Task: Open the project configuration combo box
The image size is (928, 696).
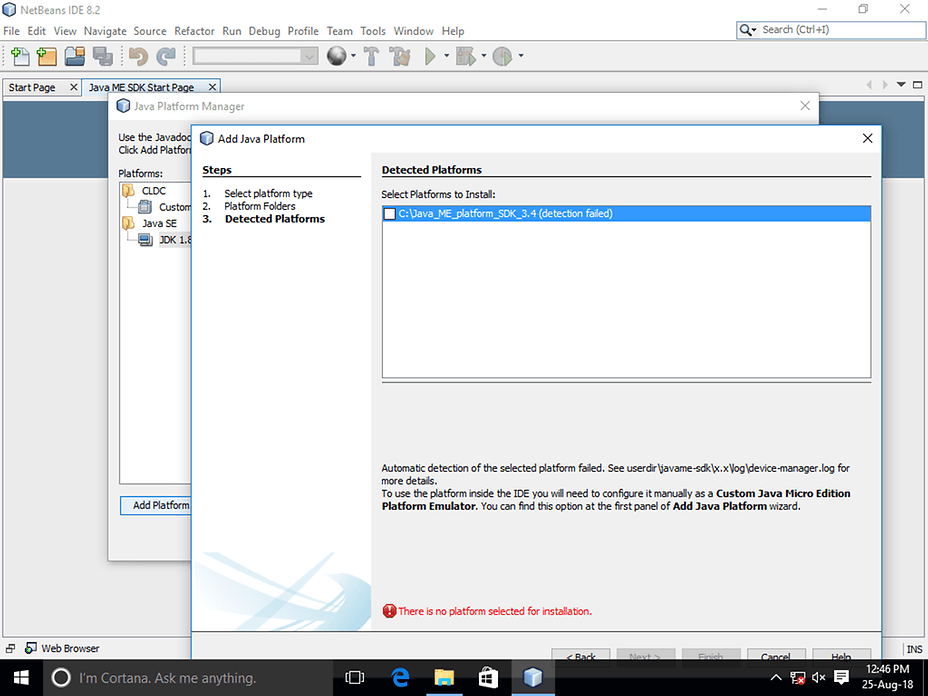Action: pos(255,56)
